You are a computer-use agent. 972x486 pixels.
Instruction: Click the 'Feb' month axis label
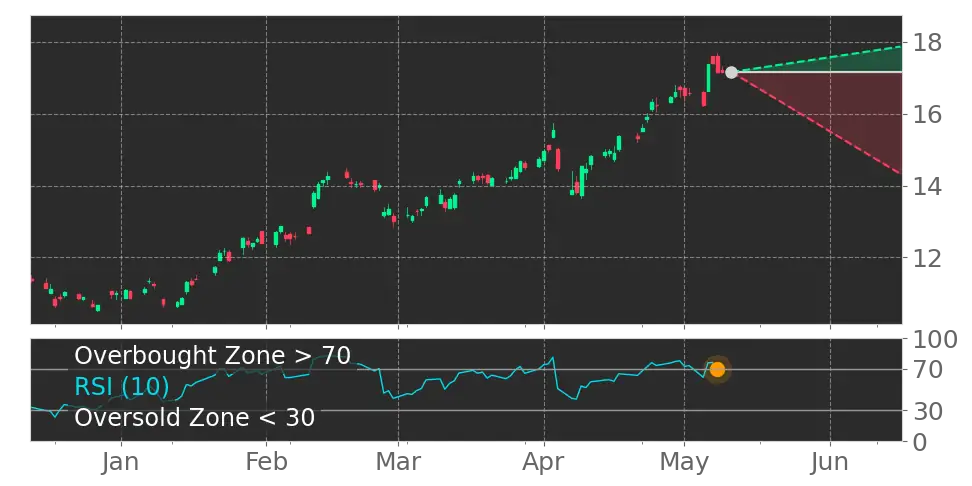(x=267, y=463)
